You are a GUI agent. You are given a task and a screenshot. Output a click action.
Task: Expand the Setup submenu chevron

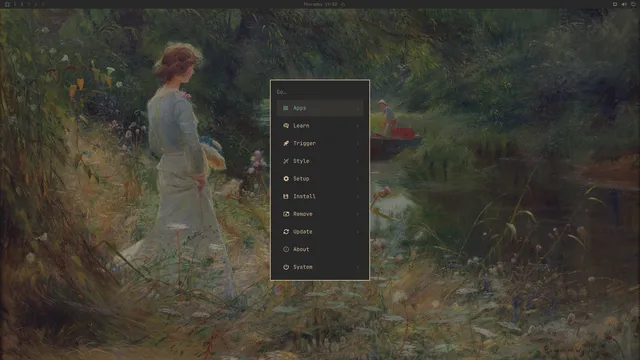358,179
